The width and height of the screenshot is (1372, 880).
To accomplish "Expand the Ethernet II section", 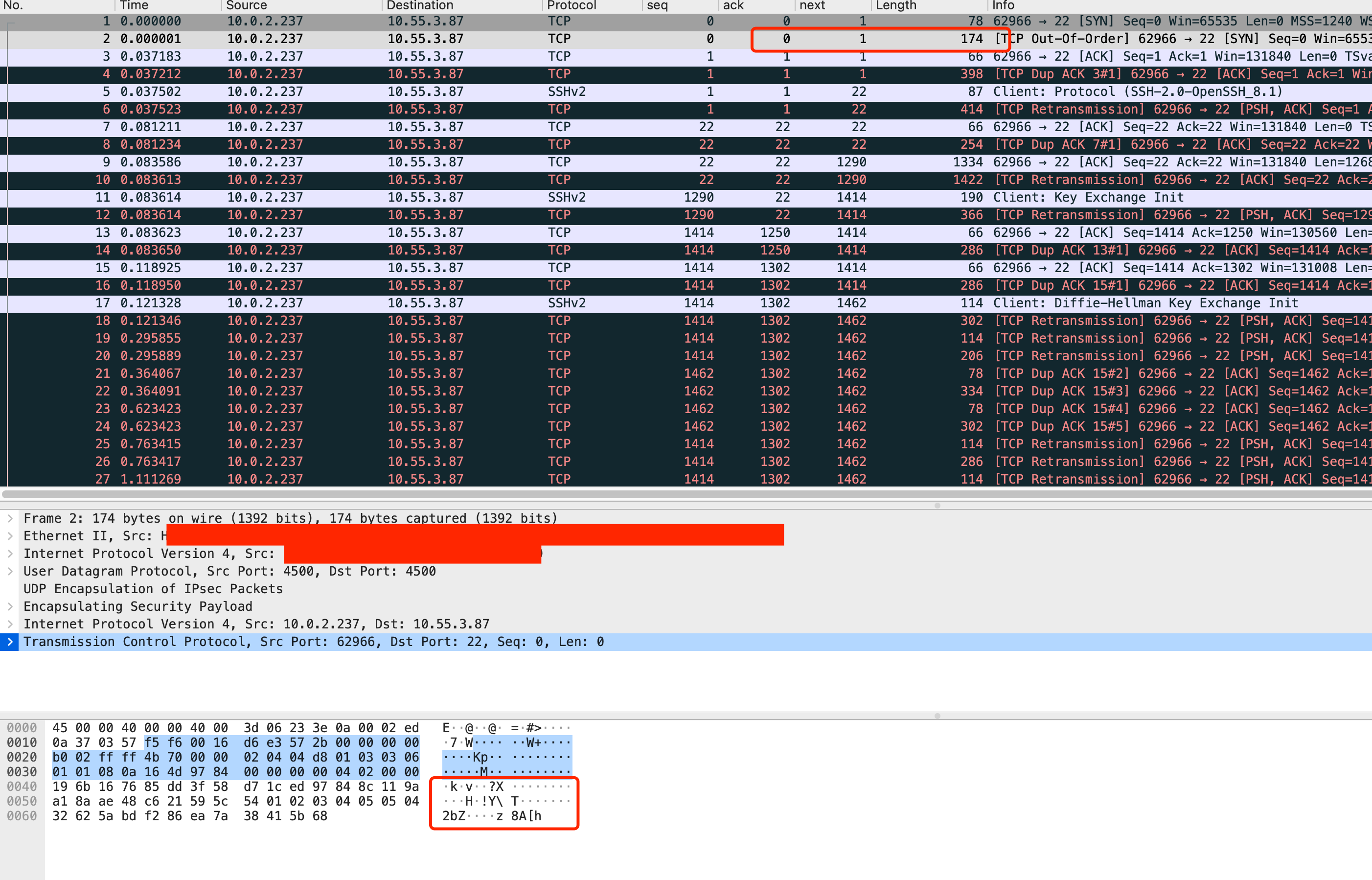I will tap(10, 536).
